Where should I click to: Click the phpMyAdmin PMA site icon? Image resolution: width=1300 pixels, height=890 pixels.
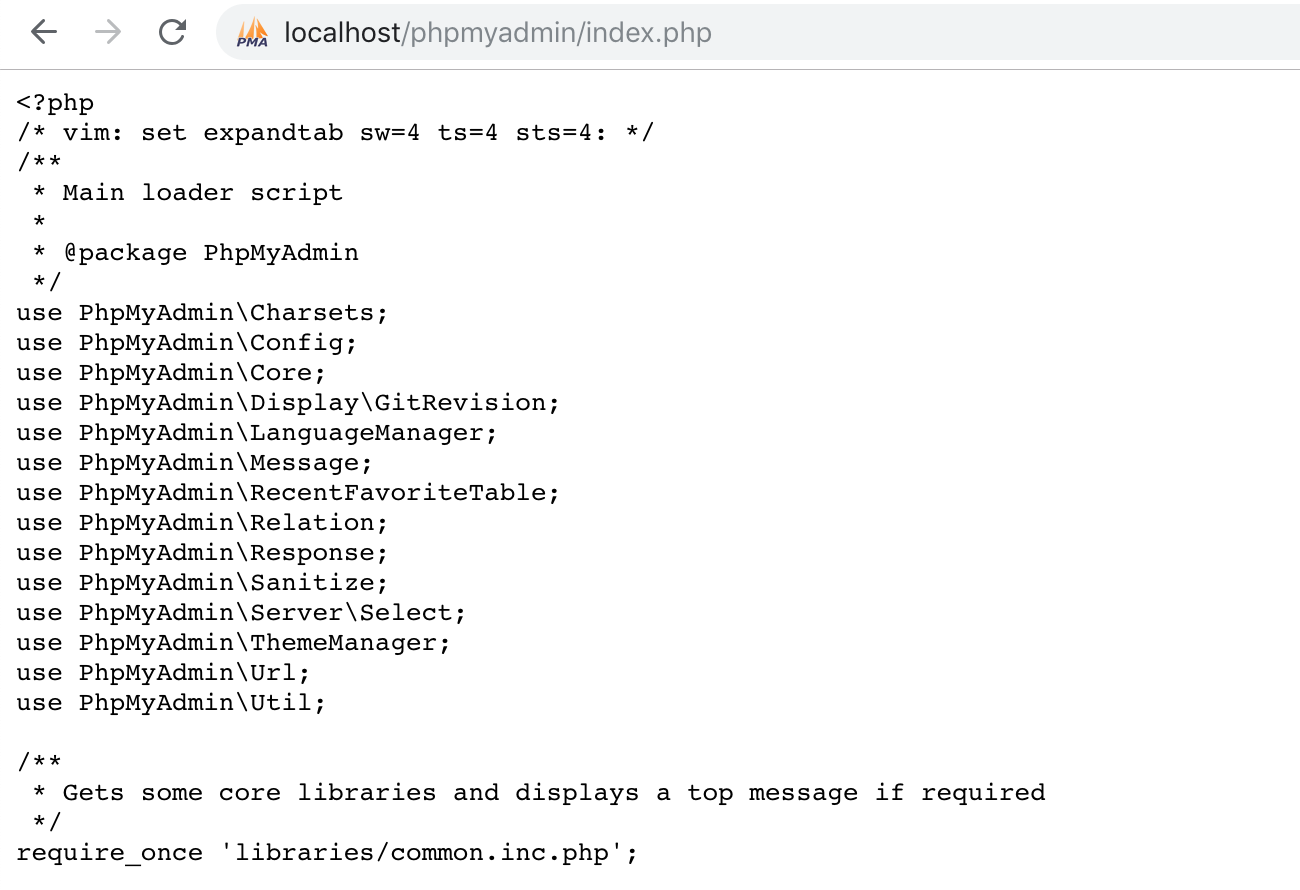(x=252, y=33)
